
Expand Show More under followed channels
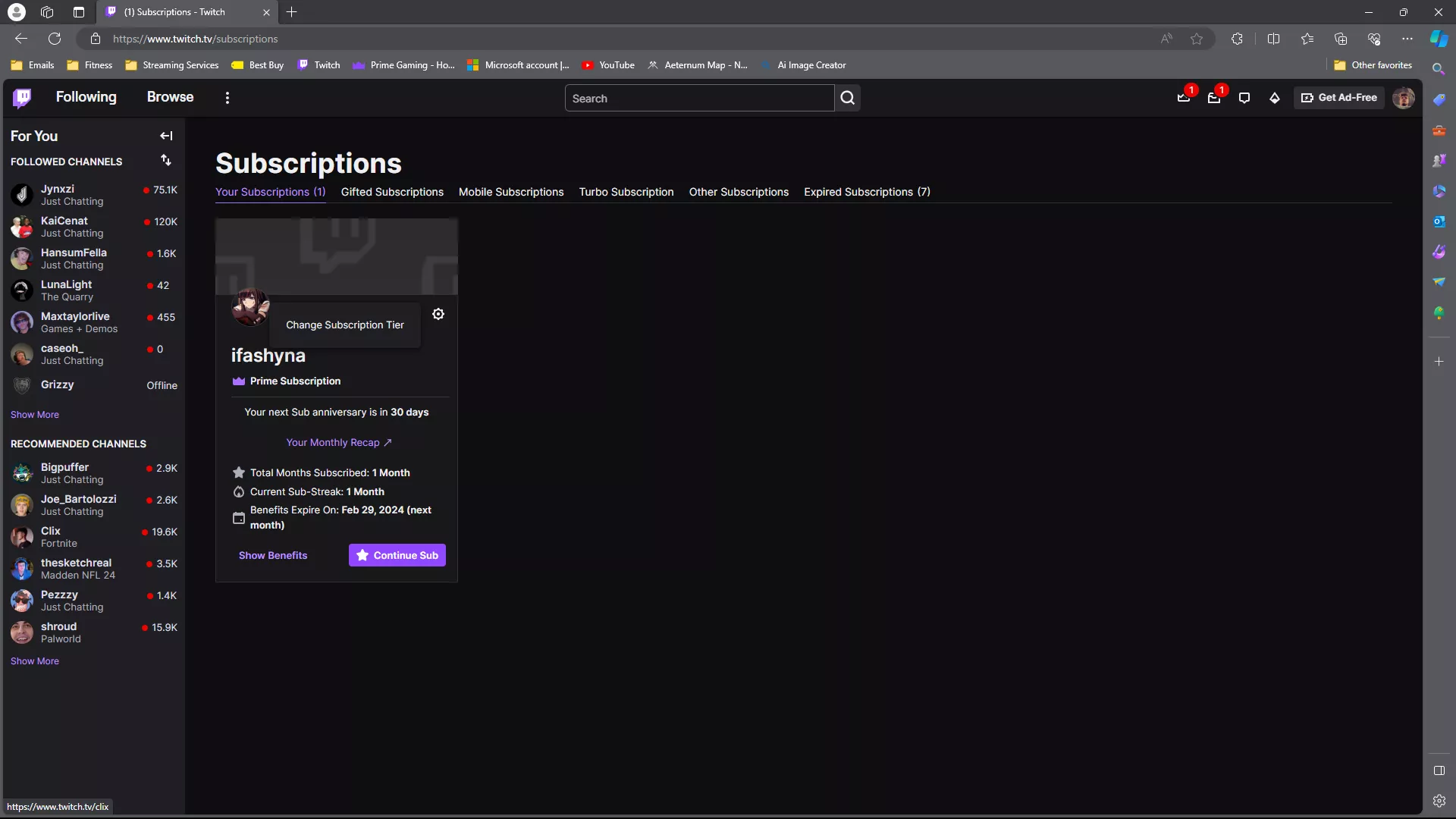(35, 414)
